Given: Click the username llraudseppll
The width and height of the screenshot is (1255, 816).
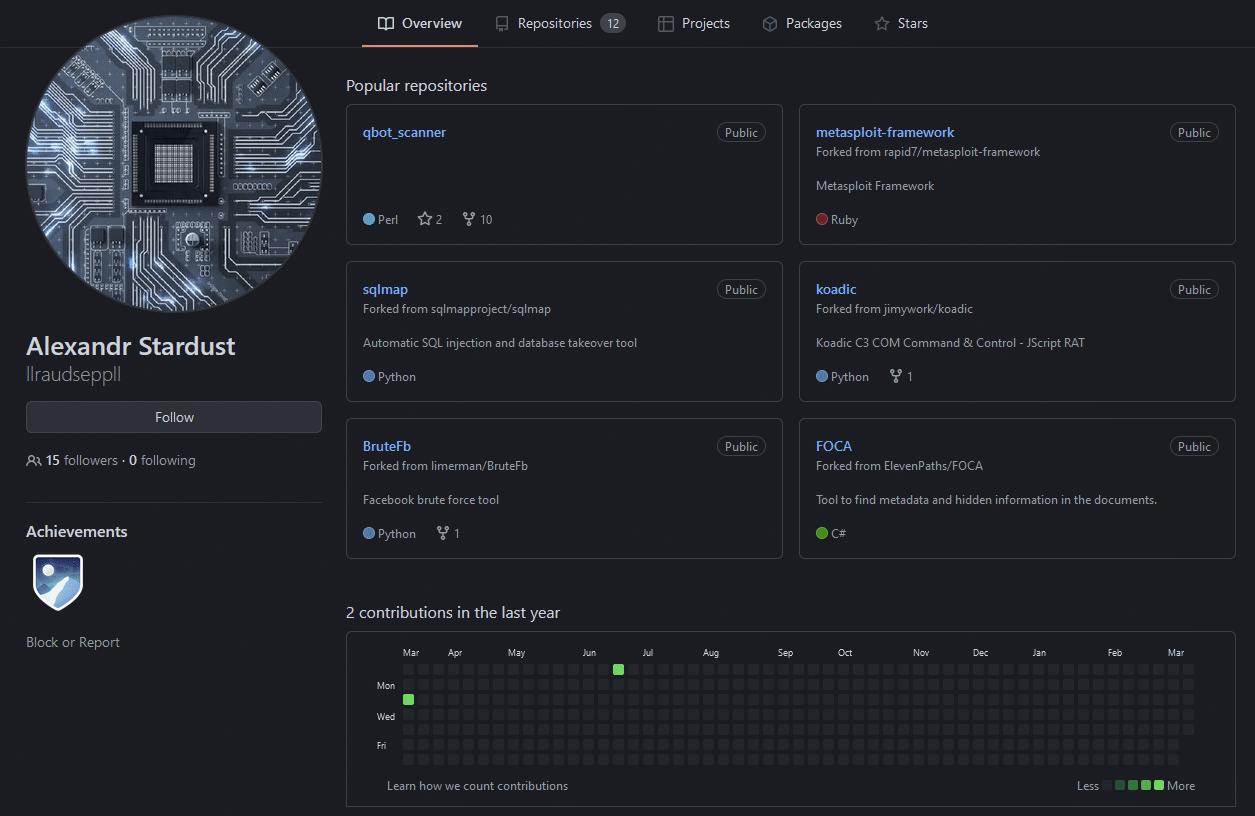Looking at the screenshot, I should [73, 374].
